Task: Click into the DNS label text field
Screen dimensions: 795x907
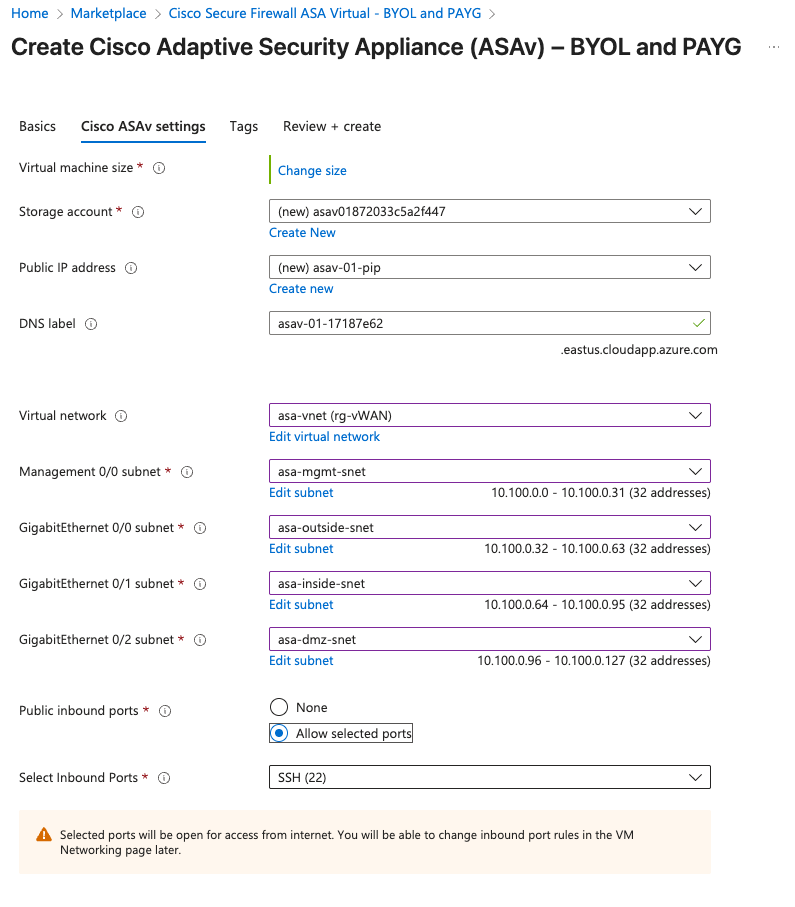Action: click(x=478, y=324)
